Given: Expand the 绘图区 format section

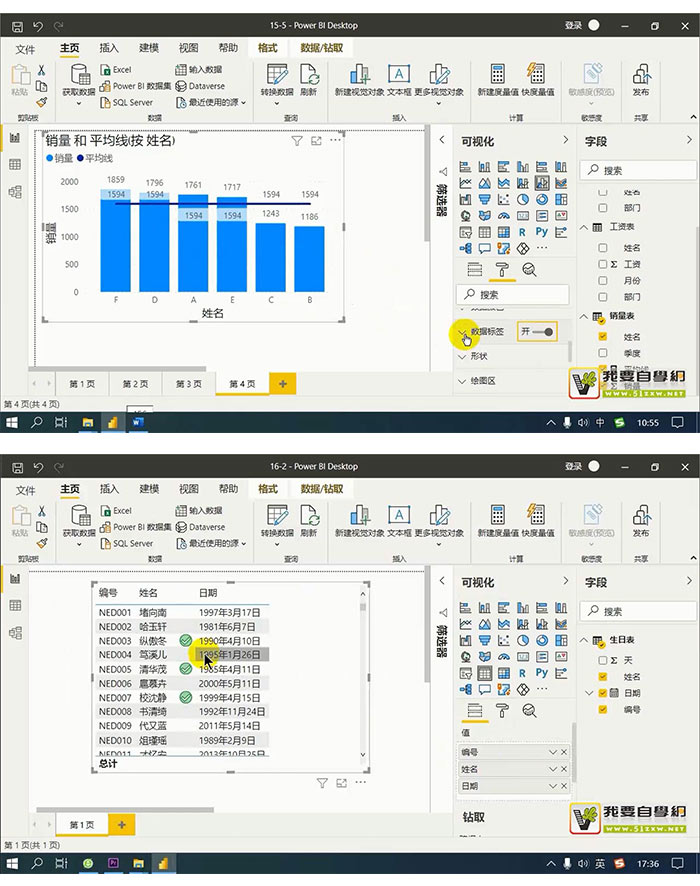Looking at the screenshot, I should pos(462,381).
